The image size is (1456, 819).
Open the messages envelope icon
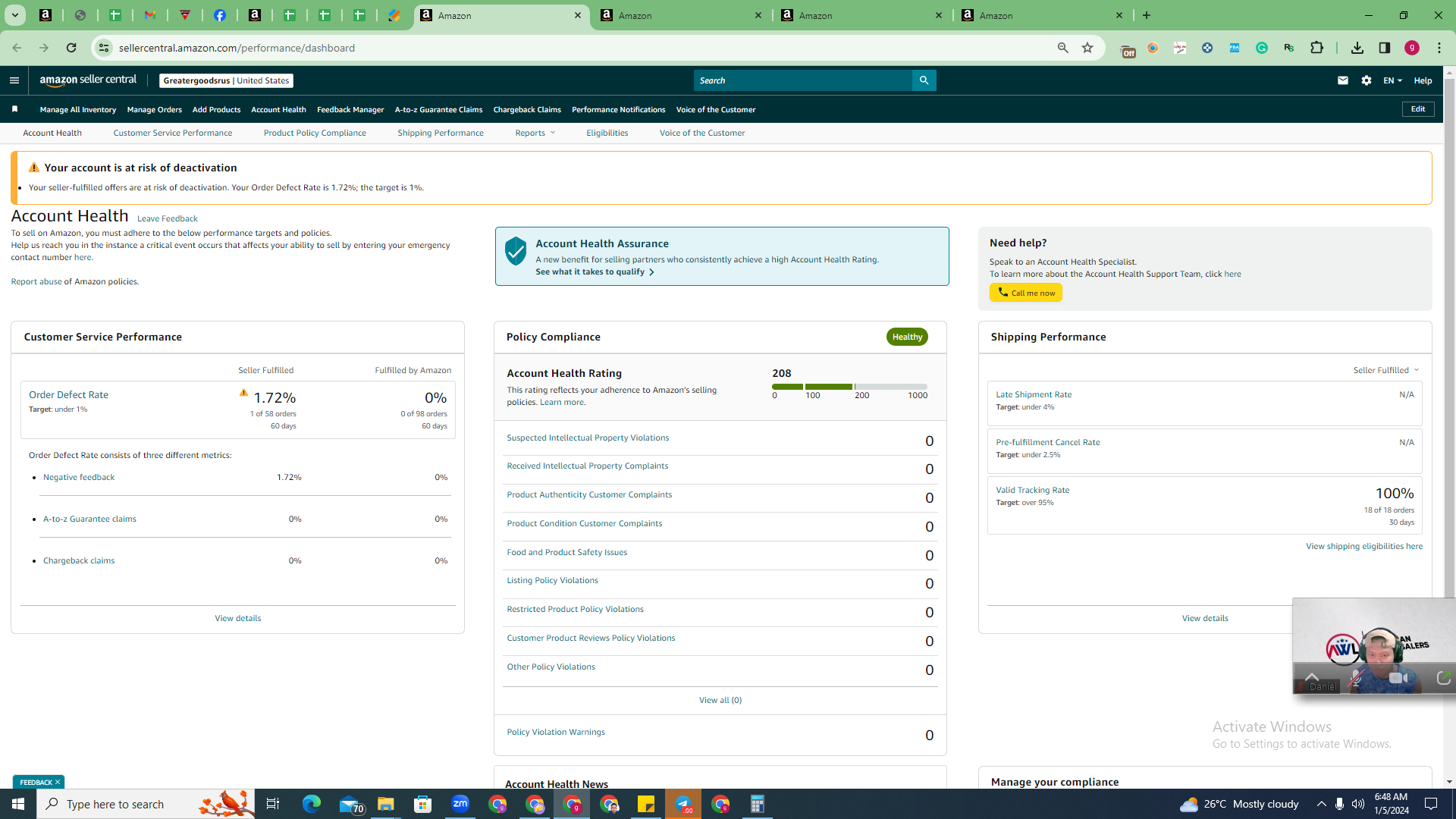click(1343, 80)
